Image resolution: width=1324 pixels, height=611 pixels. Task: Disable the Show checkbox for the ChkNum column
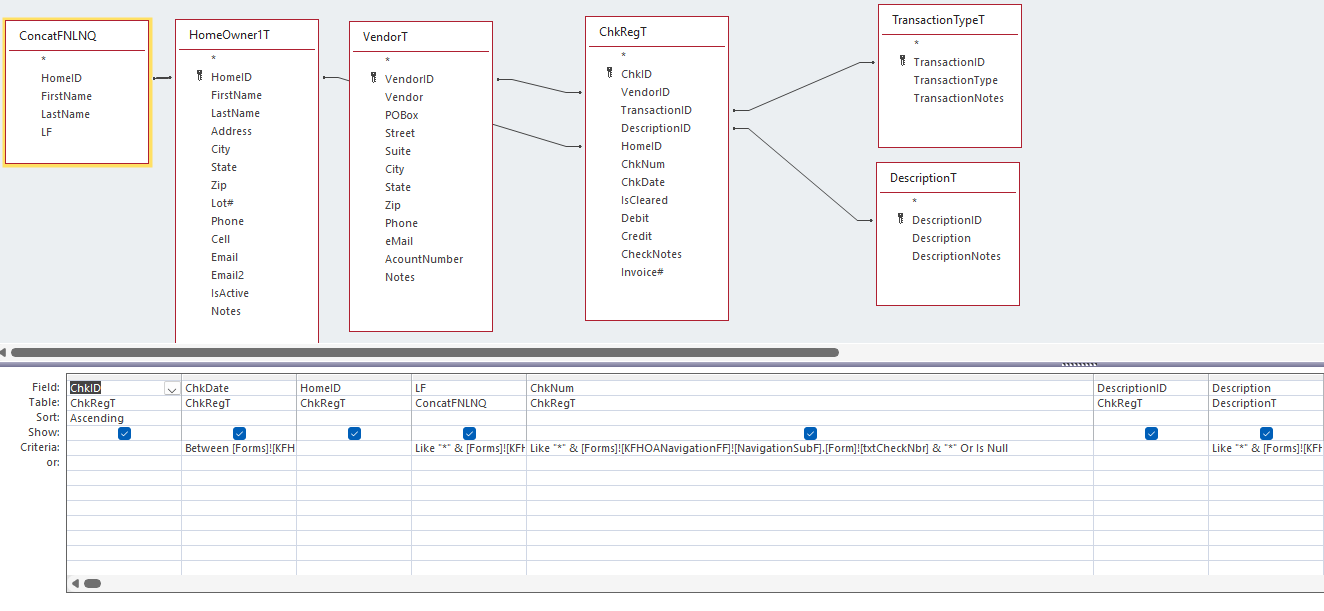[x=810, y=433]
